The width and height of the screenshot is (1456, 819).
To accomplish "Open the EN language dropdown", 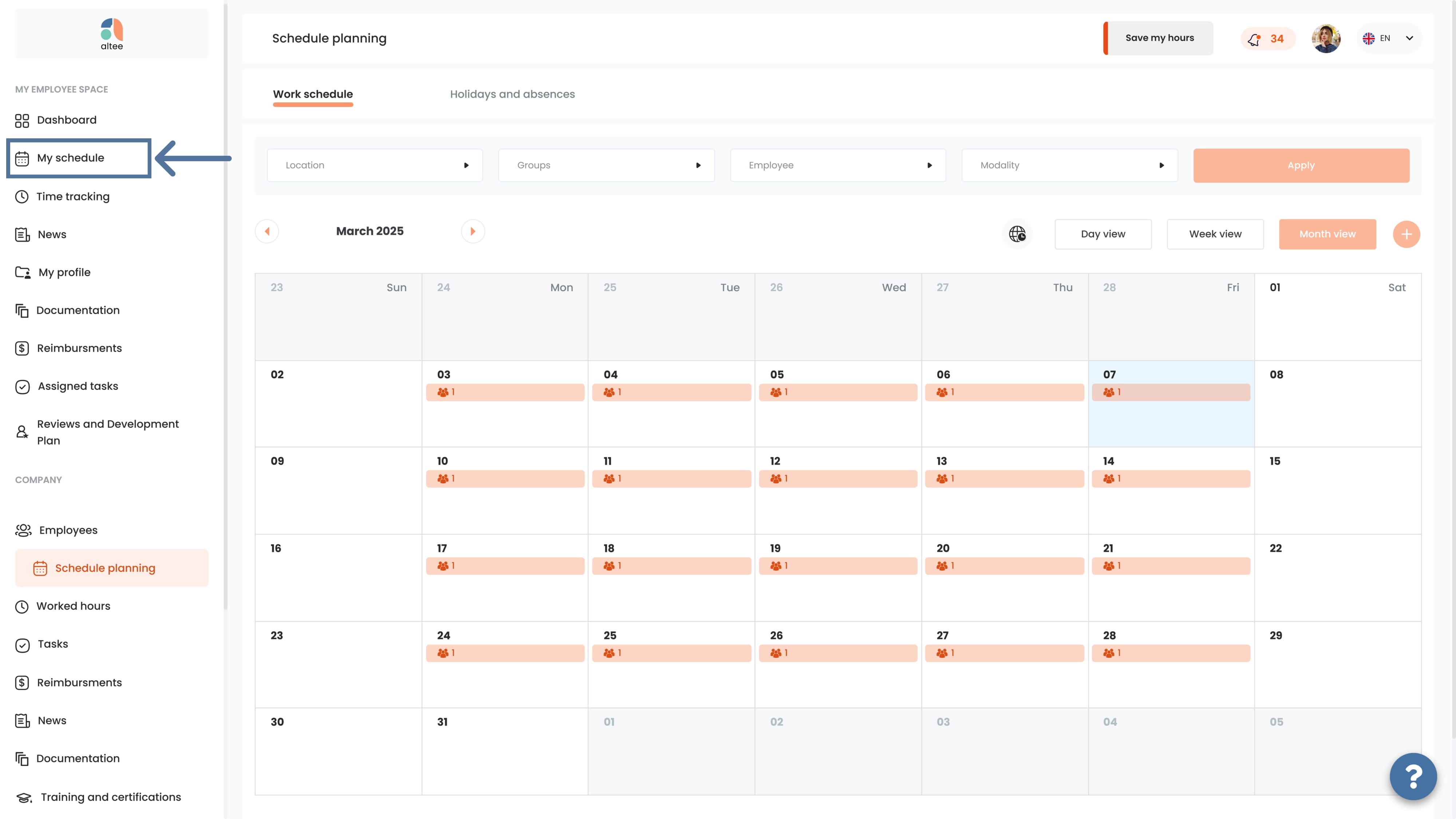I will 1388,39.
